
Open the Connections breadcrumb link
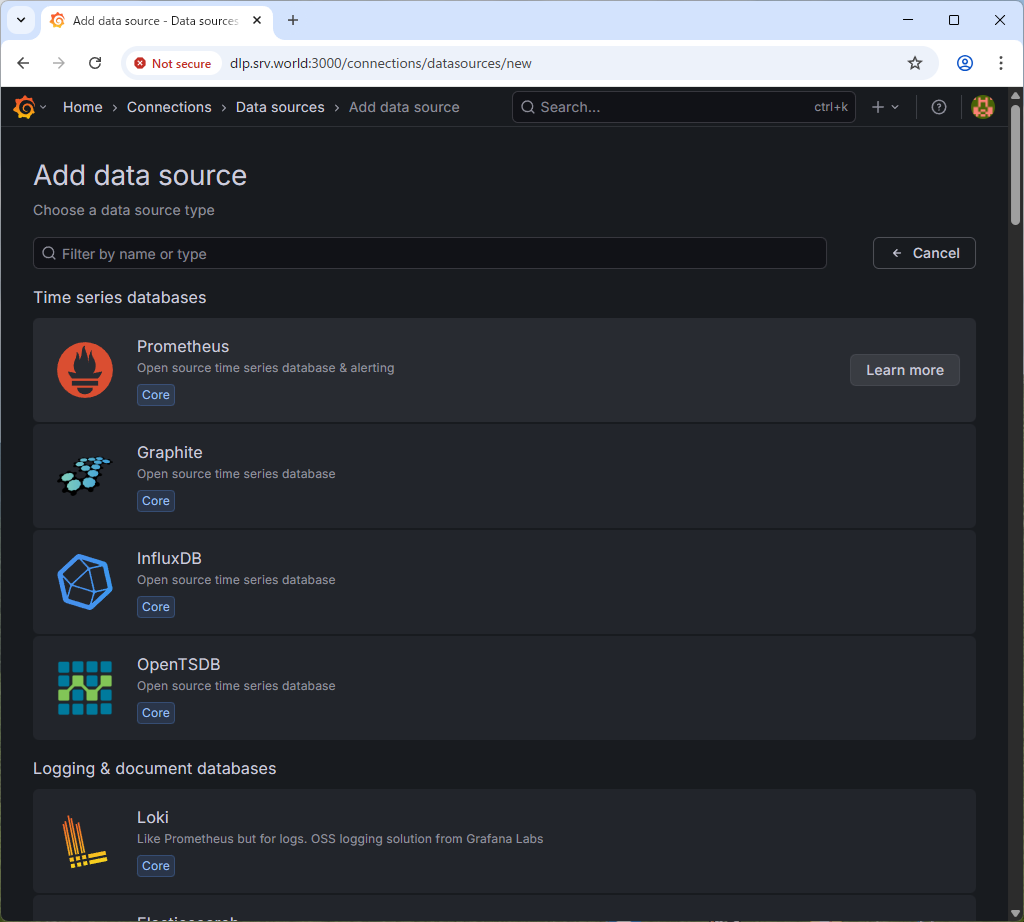click(x=169, y=107)
